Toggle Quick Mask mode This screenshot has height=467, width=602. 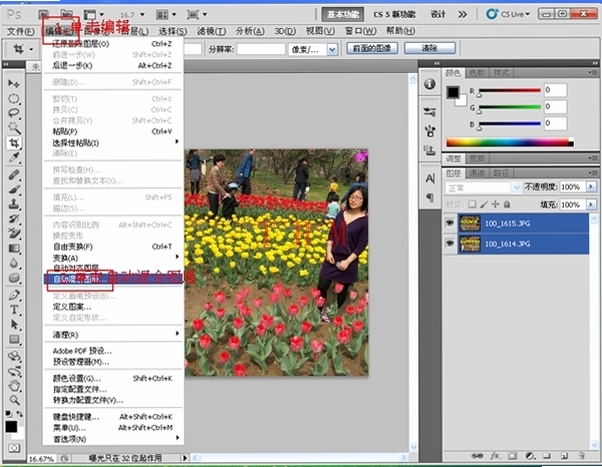pyautogui.click(x=14, y=448)
